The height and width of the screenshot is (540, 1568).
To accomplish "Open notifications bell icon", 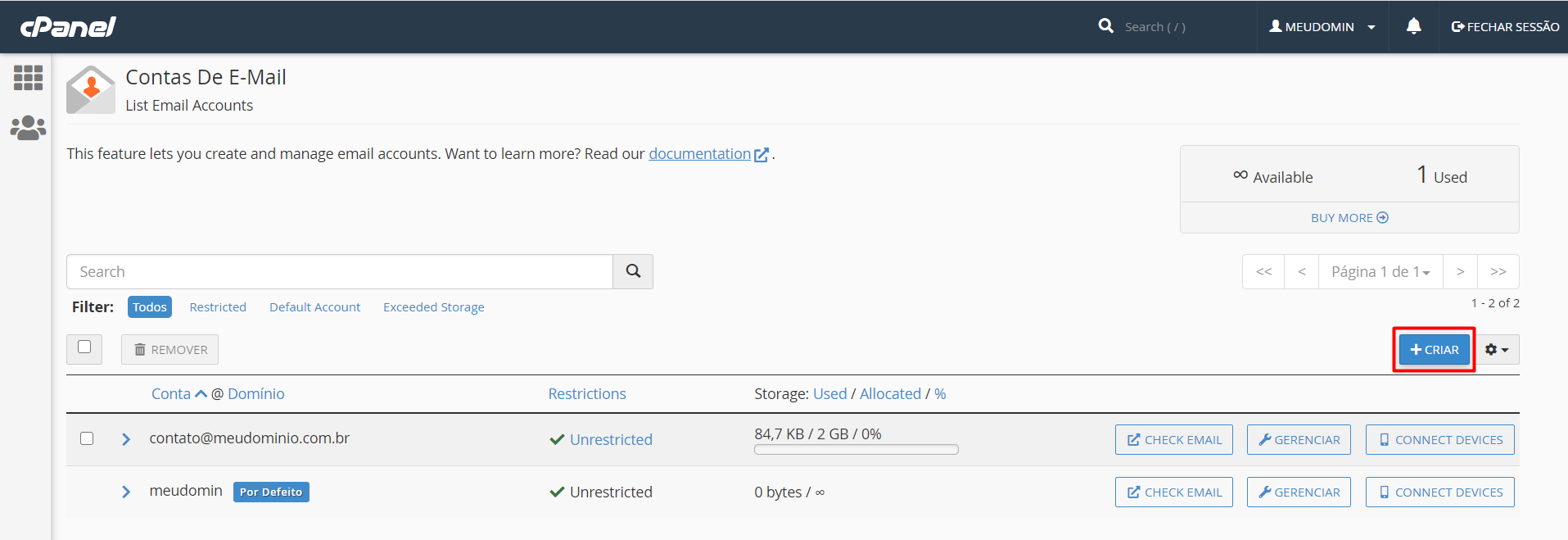I will coord(1414,26).
